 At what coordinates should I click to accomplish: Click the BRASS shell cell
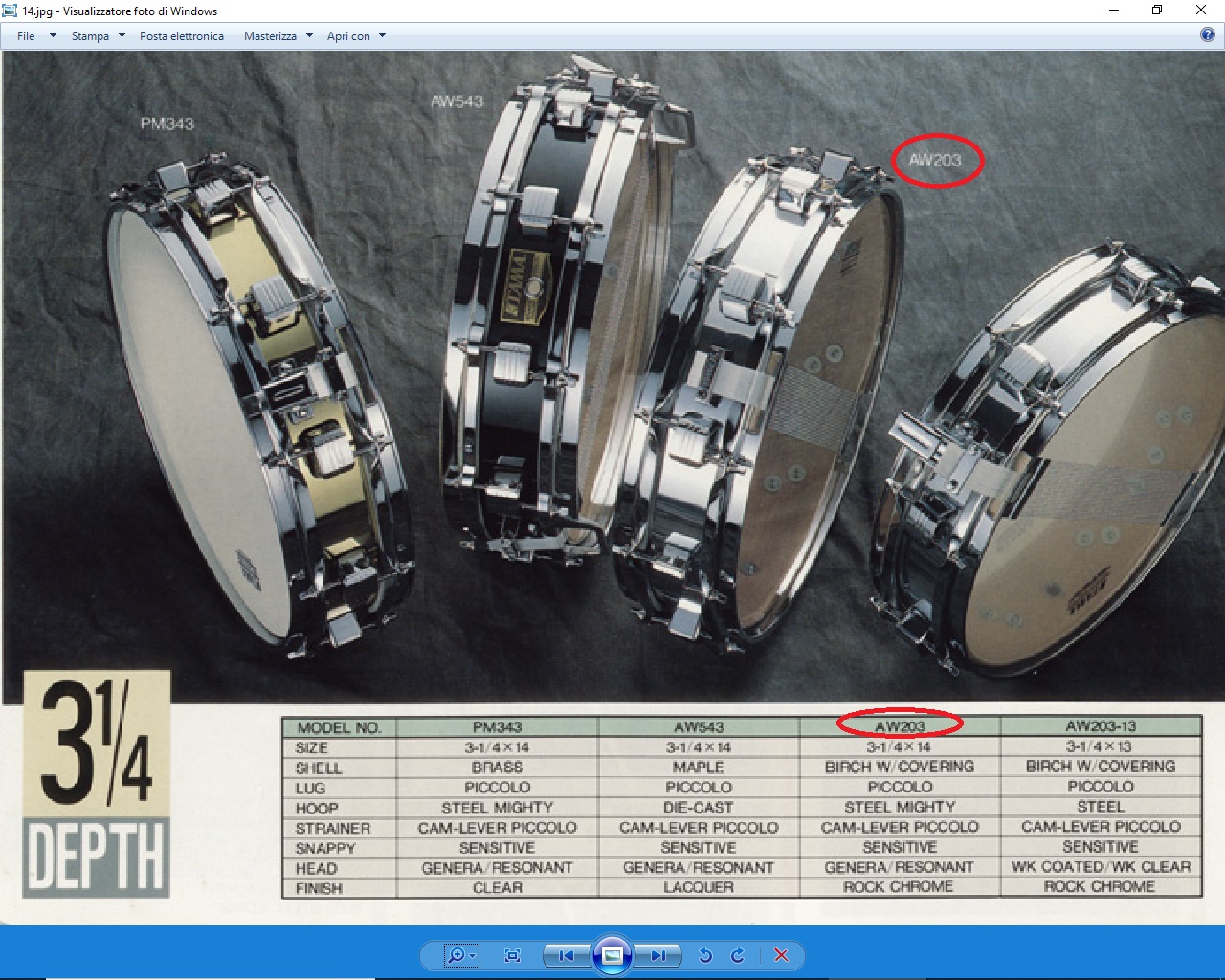(498, 768)
